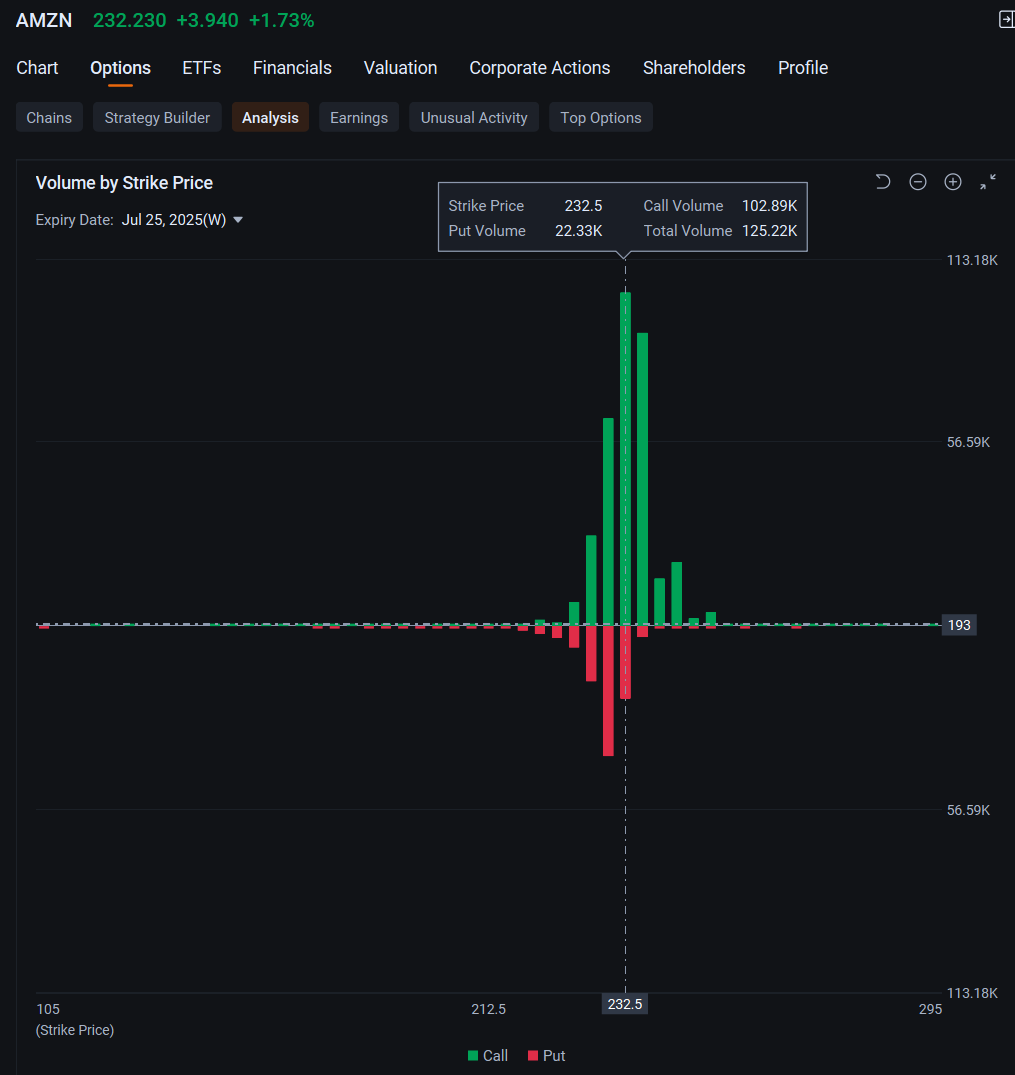Switch to the Profile tab
Viewport: 1015px width, 1075px height.
point(802,68)
